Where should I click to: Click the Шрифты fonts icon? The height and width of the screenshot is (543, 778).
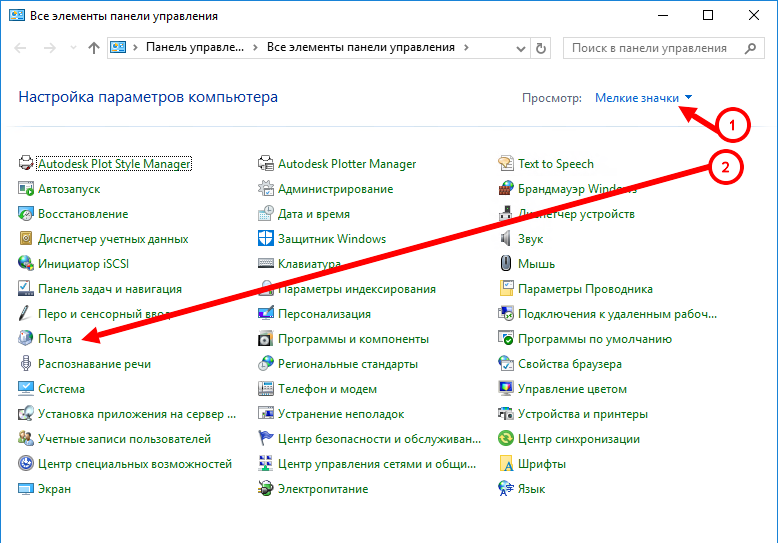(x=507, y=464)
